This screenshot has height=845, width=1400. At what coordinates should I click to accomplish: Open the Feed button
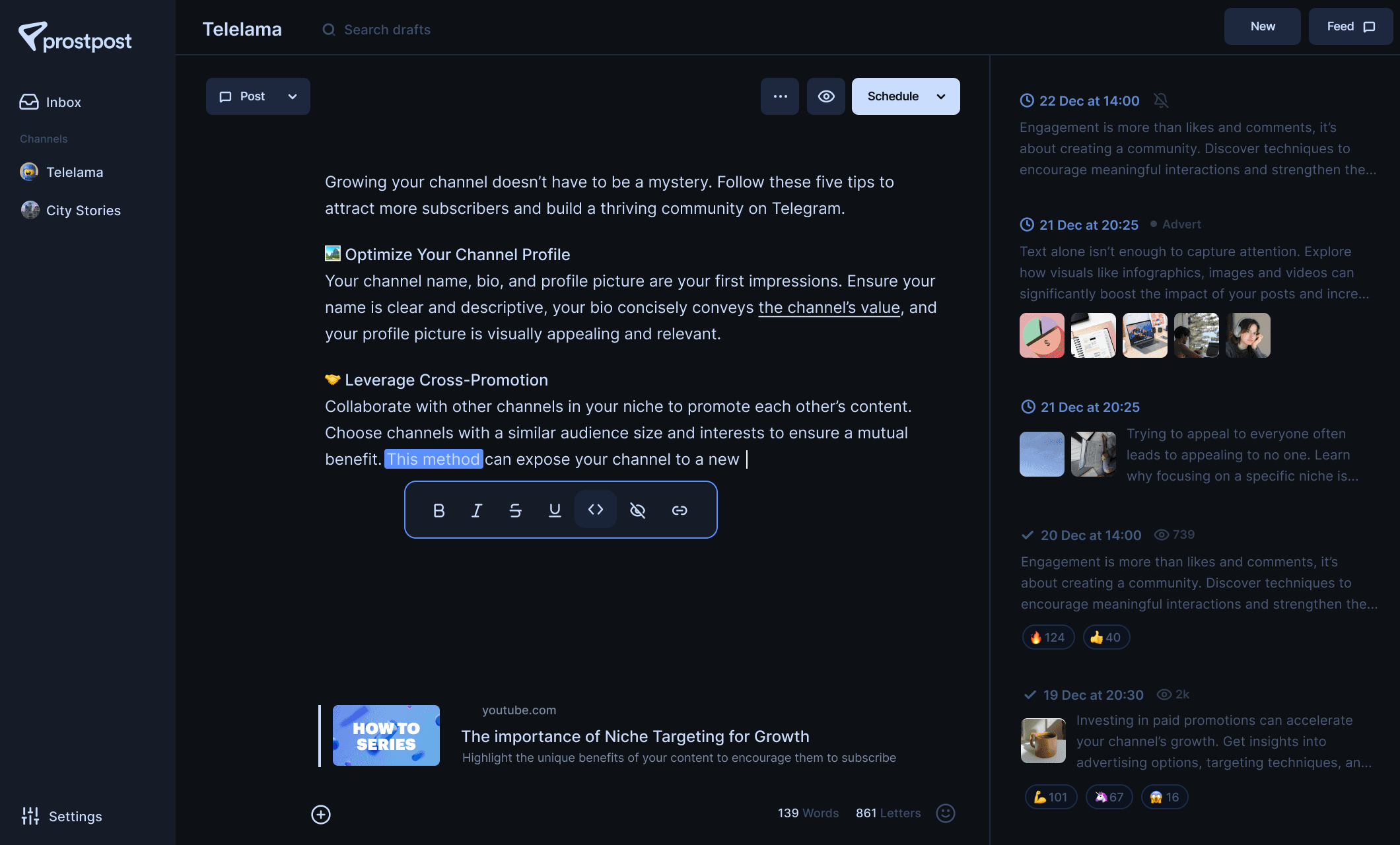point(1351,26)
